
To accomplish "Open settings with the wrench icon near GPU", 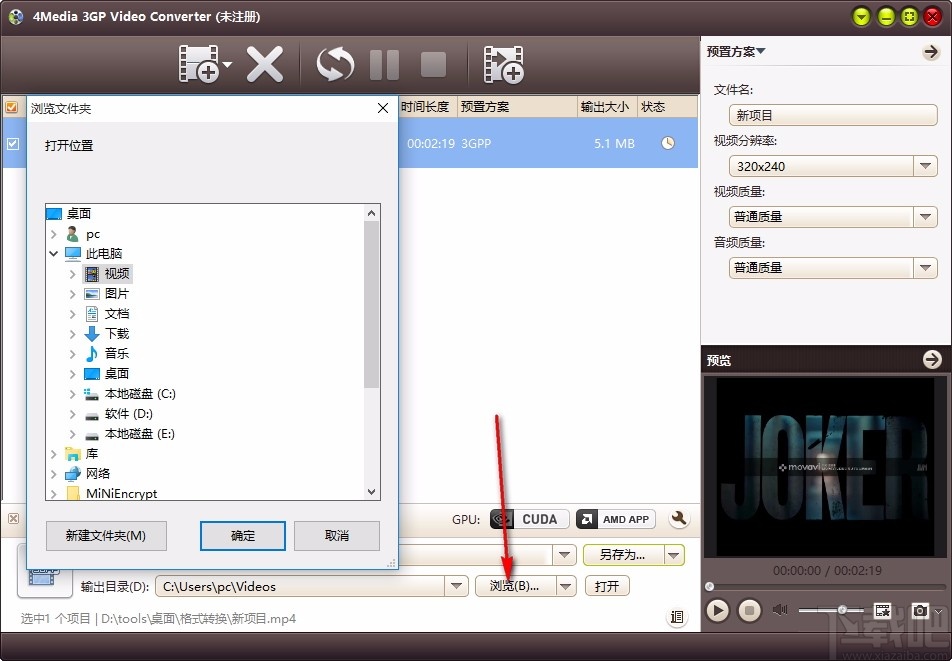I will pos(679,518).
